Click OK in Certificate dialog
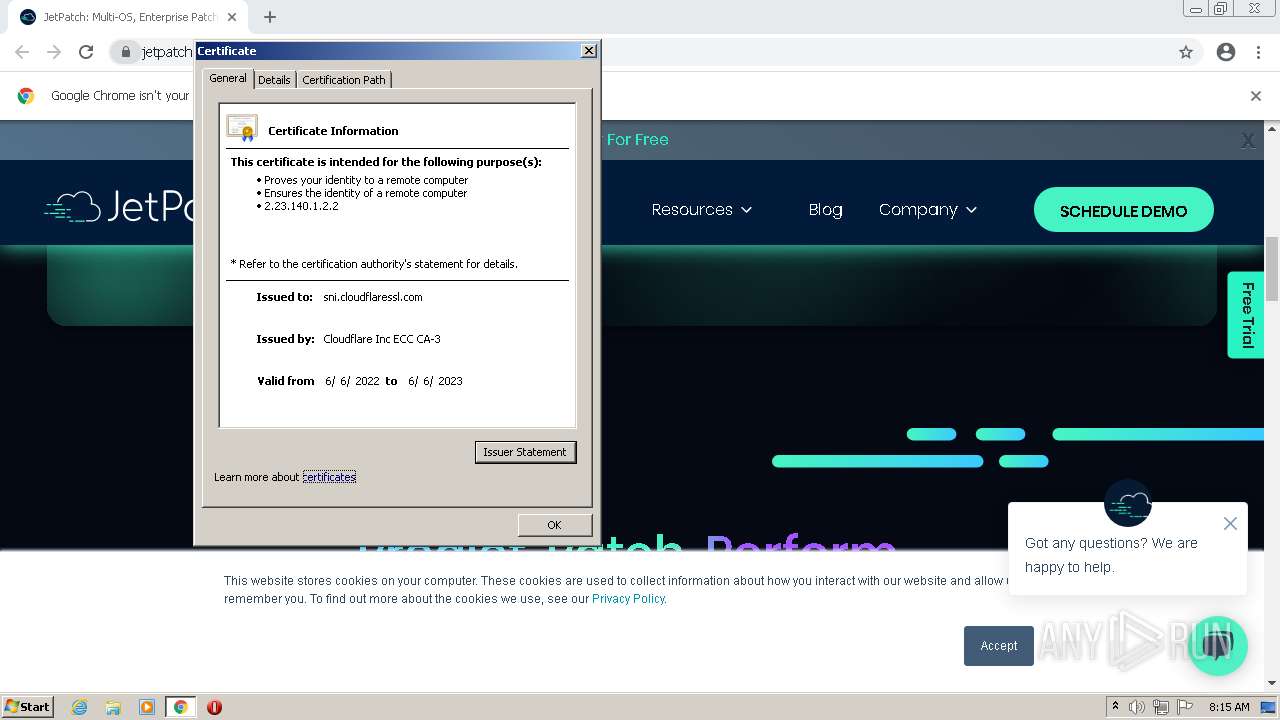 tap(554, 525)
